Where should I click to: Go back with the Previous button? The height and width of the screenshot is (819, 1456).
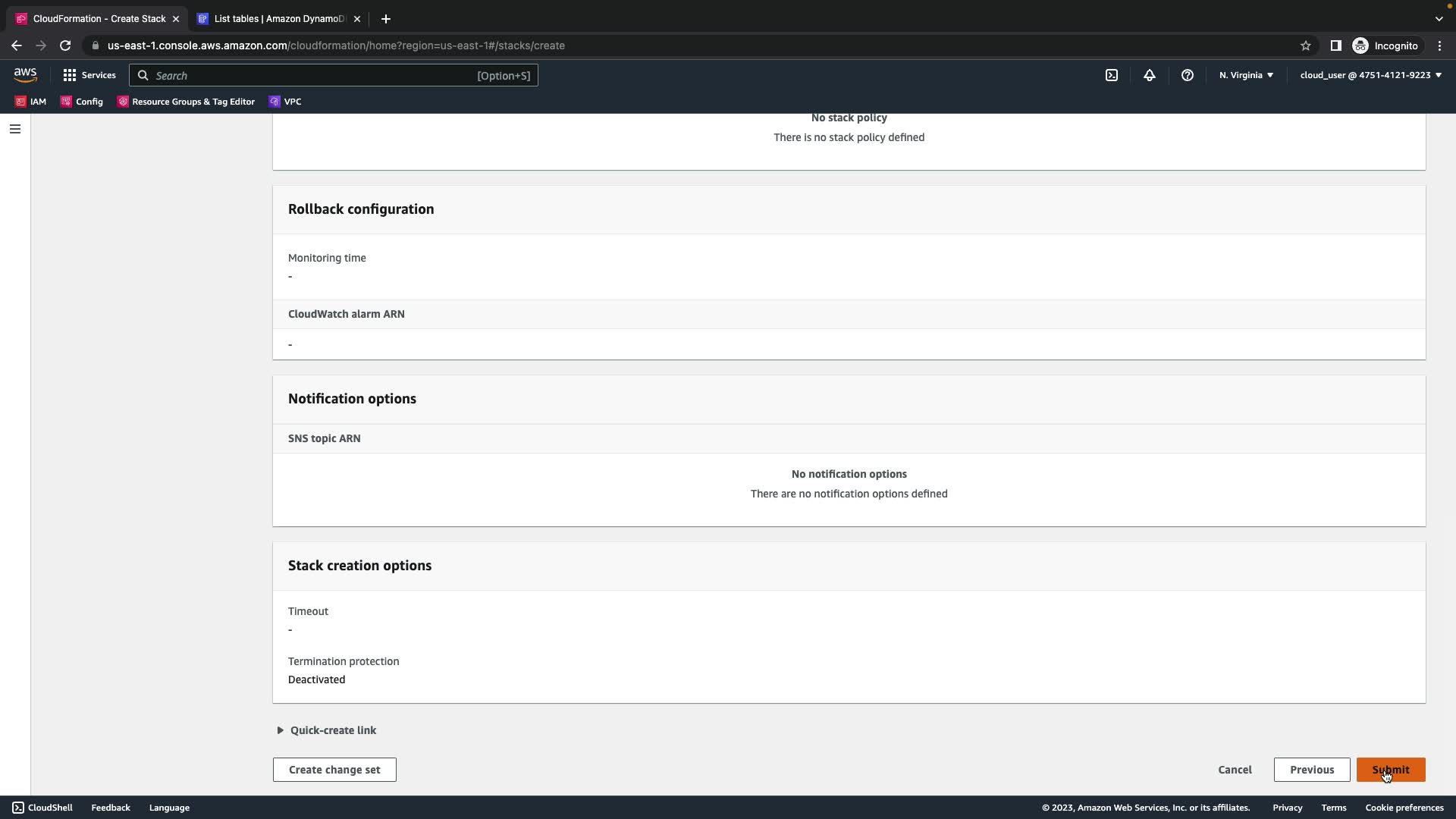[x=1311, y=770]
